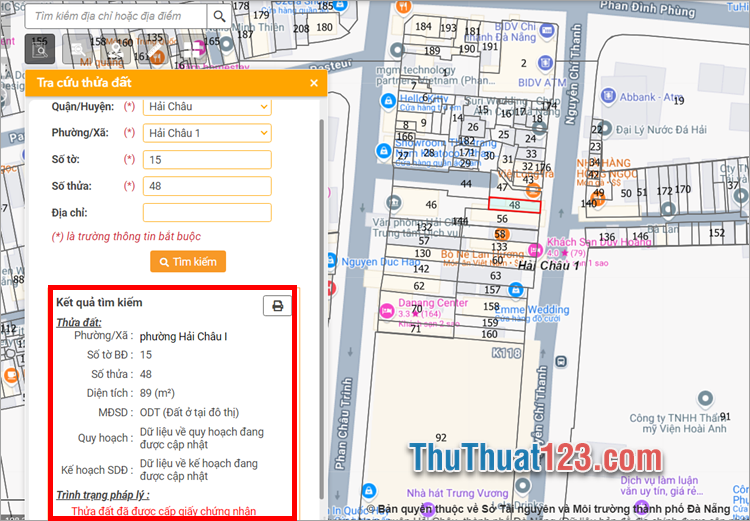Viewport: 750px width, 521px height.
Task: Click the K118 alley label
Action: point(506,353)
